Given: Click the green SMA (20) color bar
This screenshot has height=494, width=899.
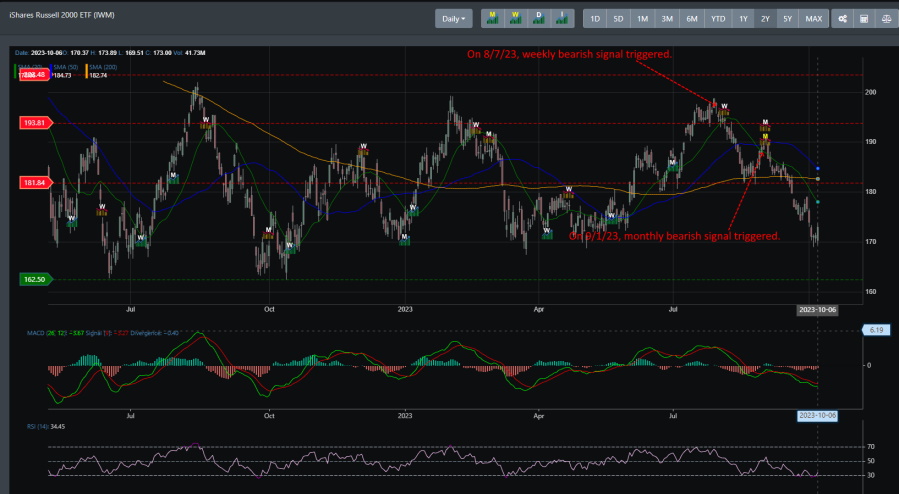Looking at the screenshot, I should [x=15, y=71].
